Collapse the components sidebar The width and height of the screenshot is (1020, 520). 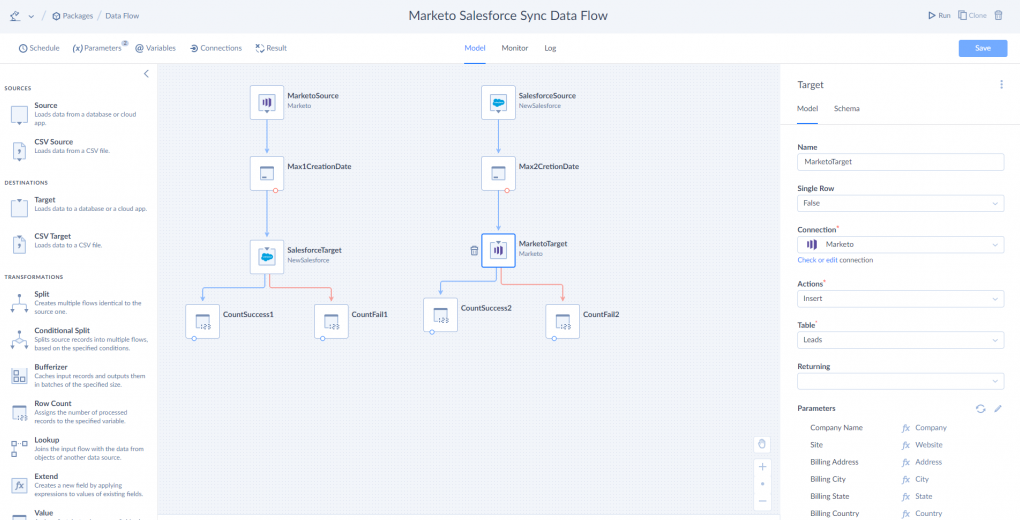pos(146,74)
